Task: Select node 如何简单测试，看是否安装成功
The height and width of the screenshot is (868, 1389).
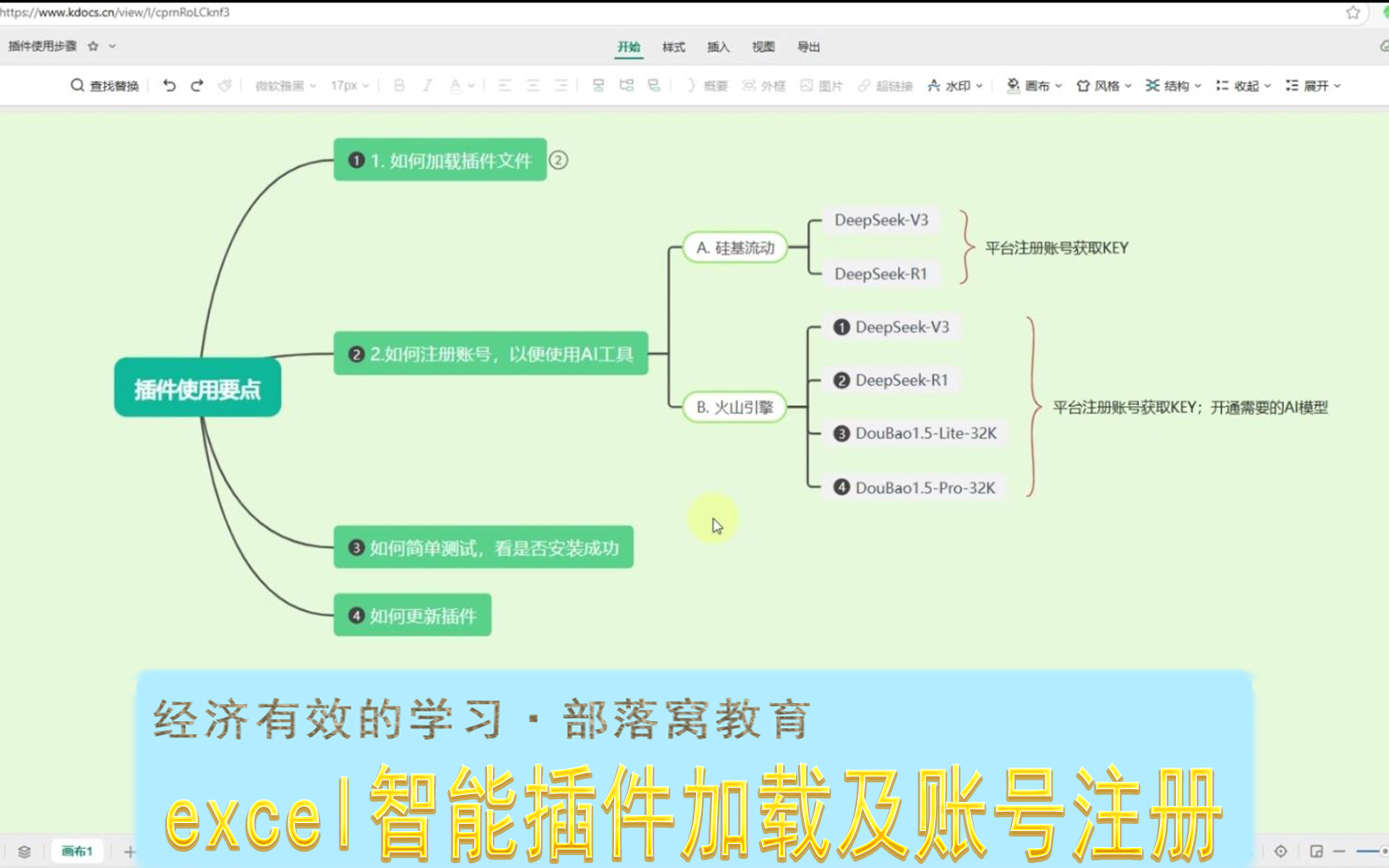Action: click(483, 547)
